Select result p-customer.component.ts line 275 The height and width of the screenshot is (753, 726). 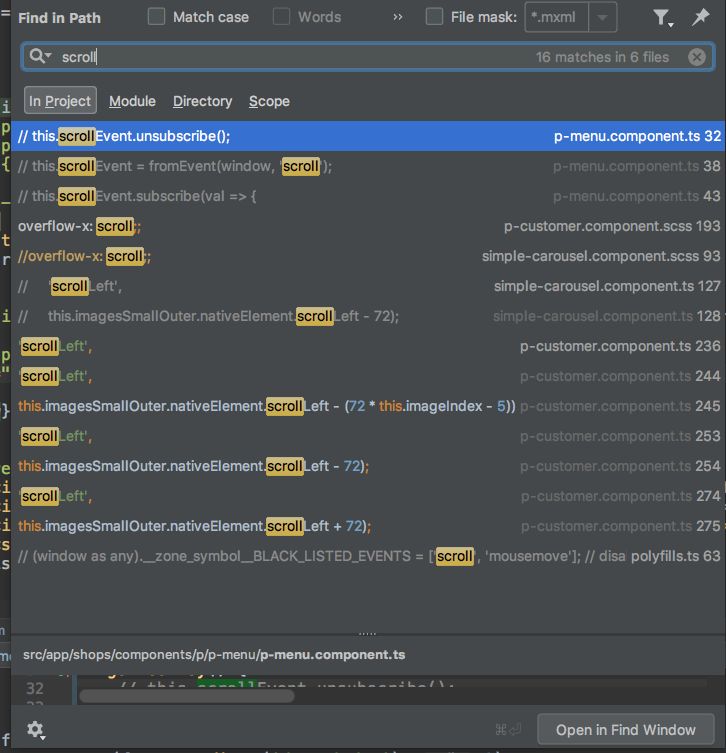click(368, 526)
